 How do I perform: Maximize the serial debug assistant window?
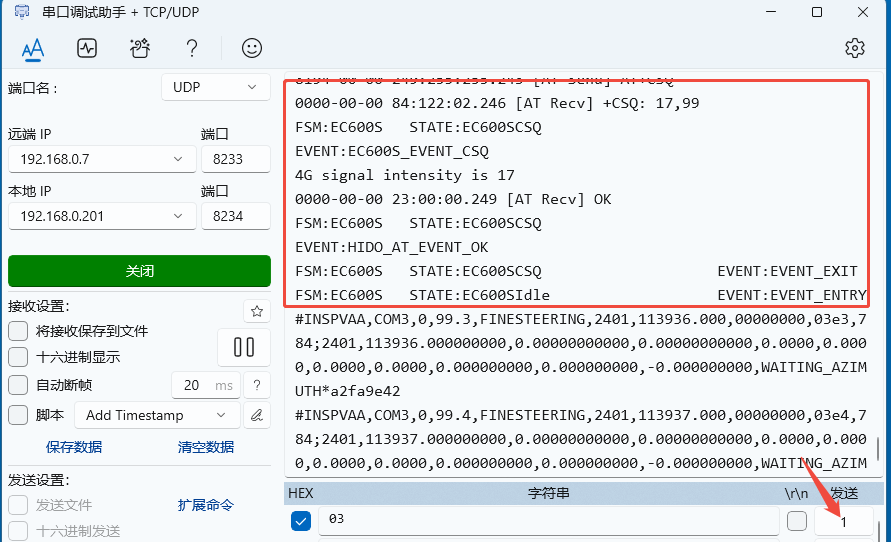pos(817,12)
